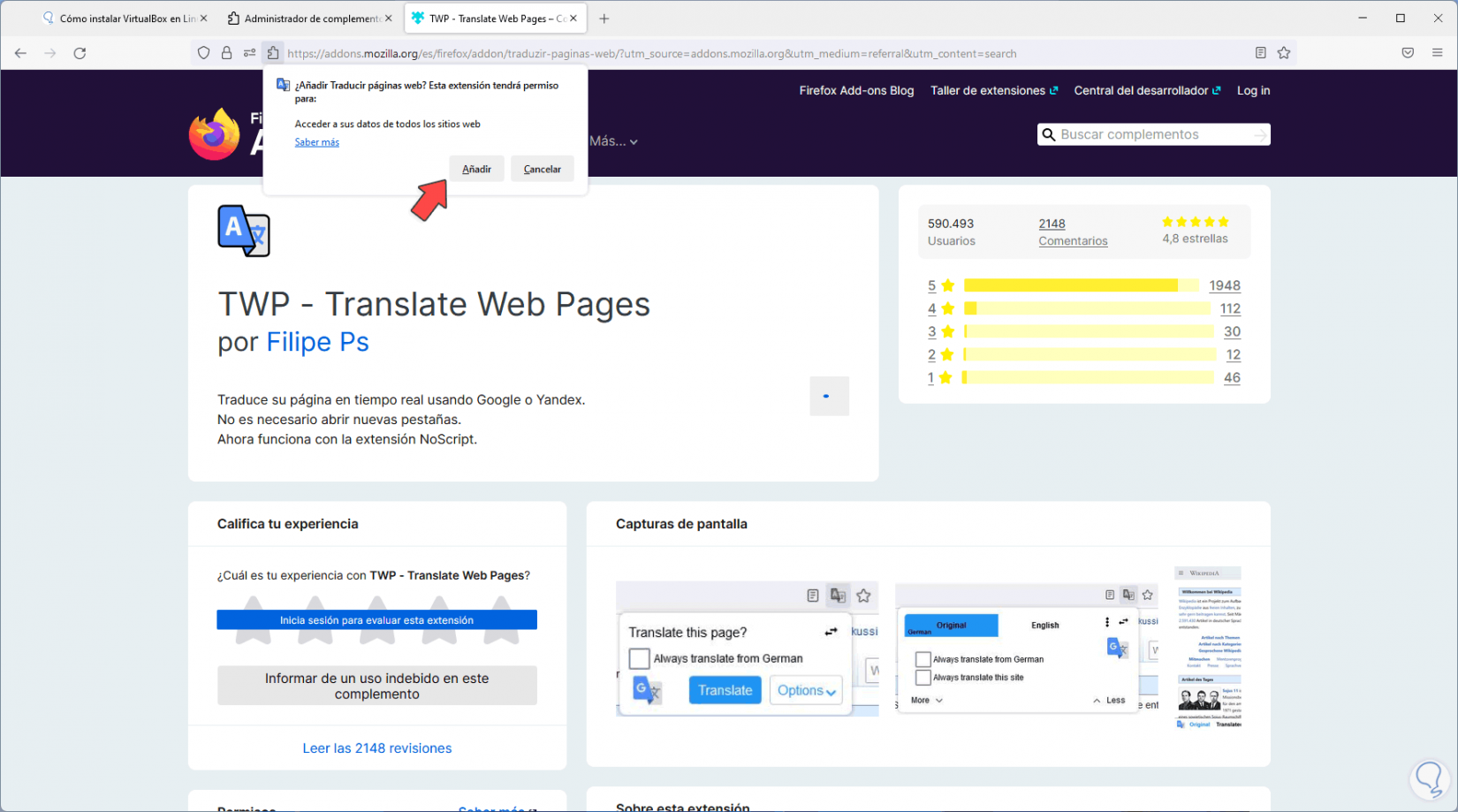Viewport: 1458px width, 812px height.
Task: Click the 4-star rating bar
Action: point(1088,308)
